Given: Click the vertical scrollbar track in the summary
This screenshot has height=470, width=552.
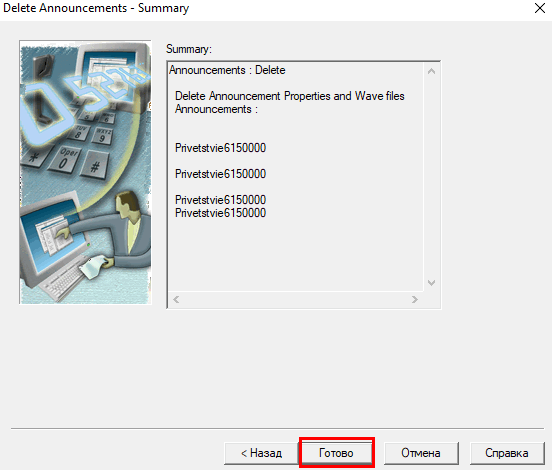Looking at the screenshot, I should click(431, 177).
